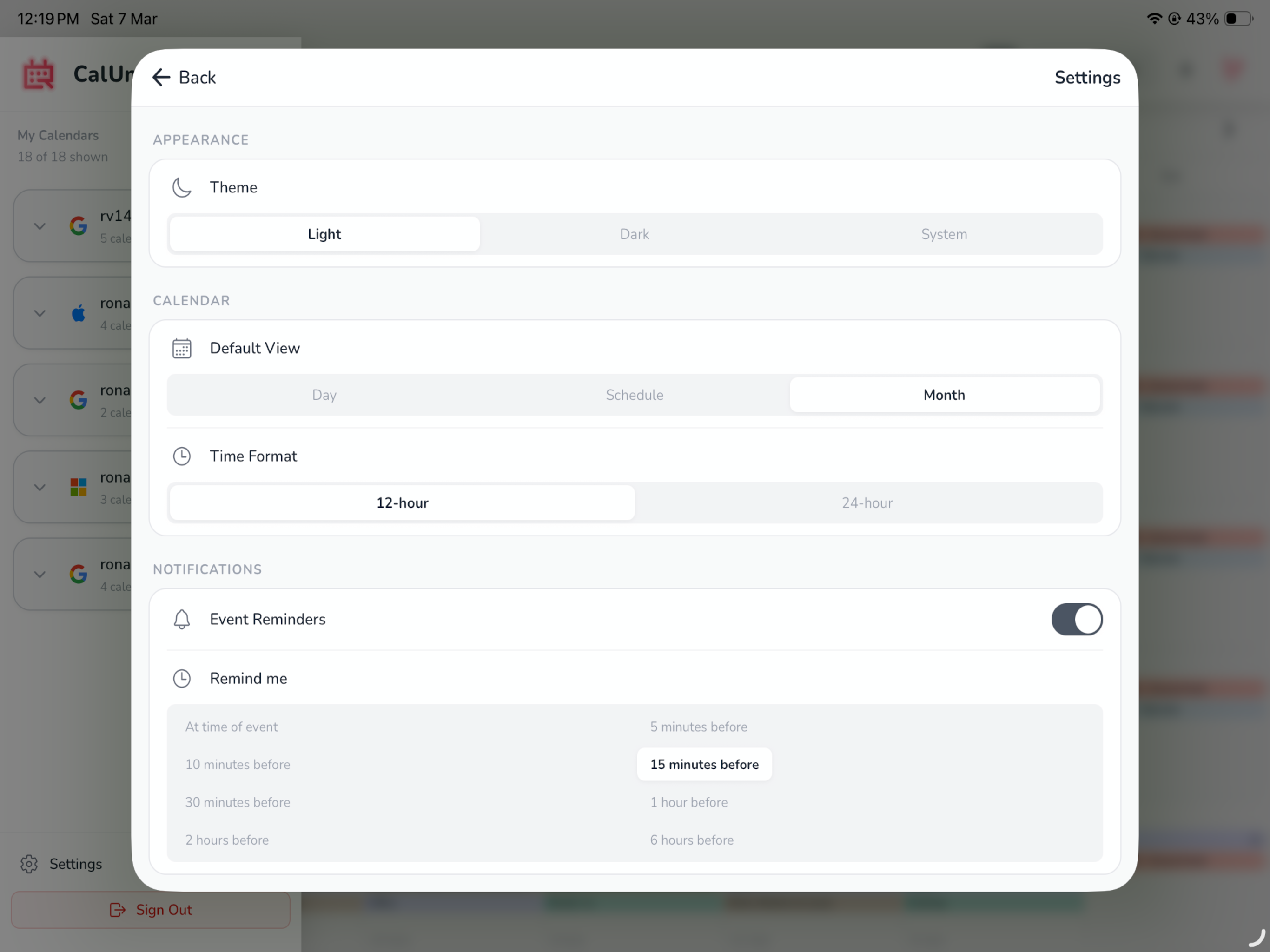Choose the System theme option
The width and height of the screenshot is (1270, 952).
(944, 234)
